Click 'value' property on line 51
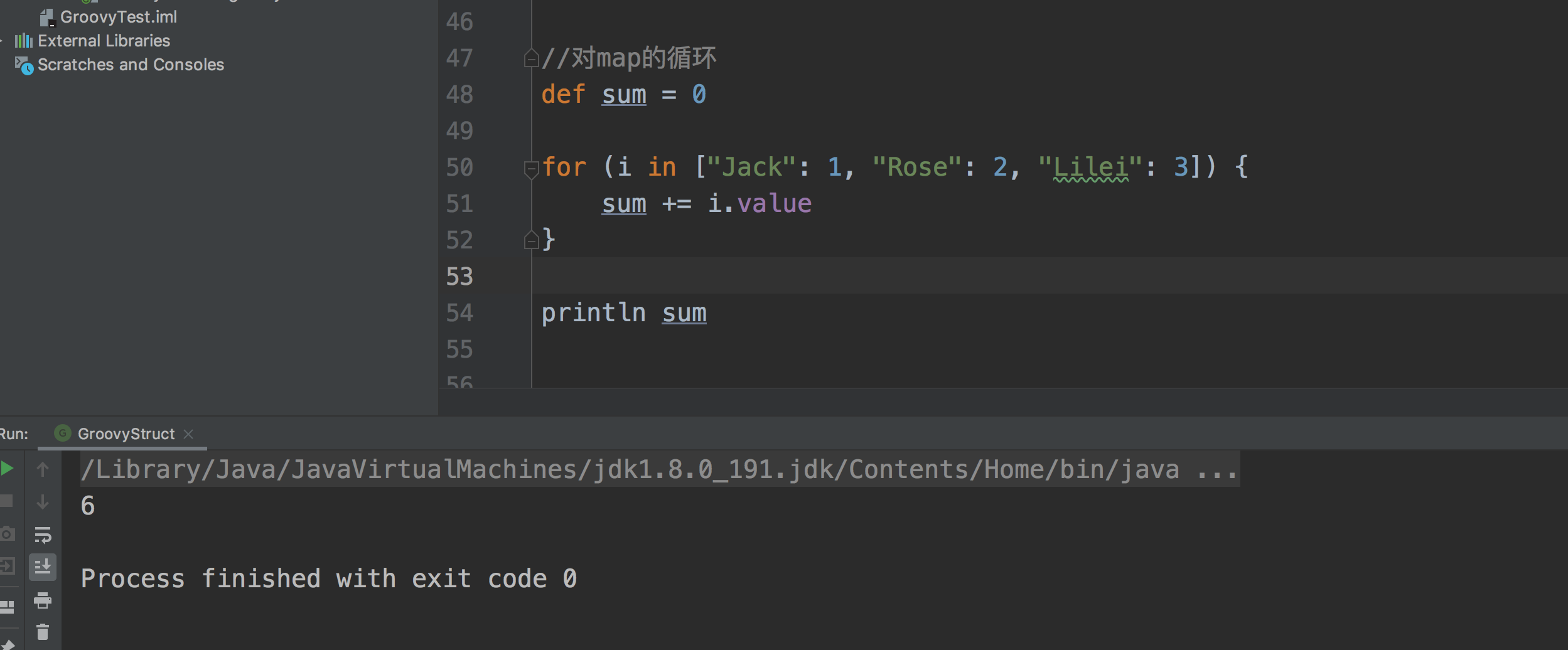The height and width of the screenshot is (650, 1568). [x=775, y=203]
